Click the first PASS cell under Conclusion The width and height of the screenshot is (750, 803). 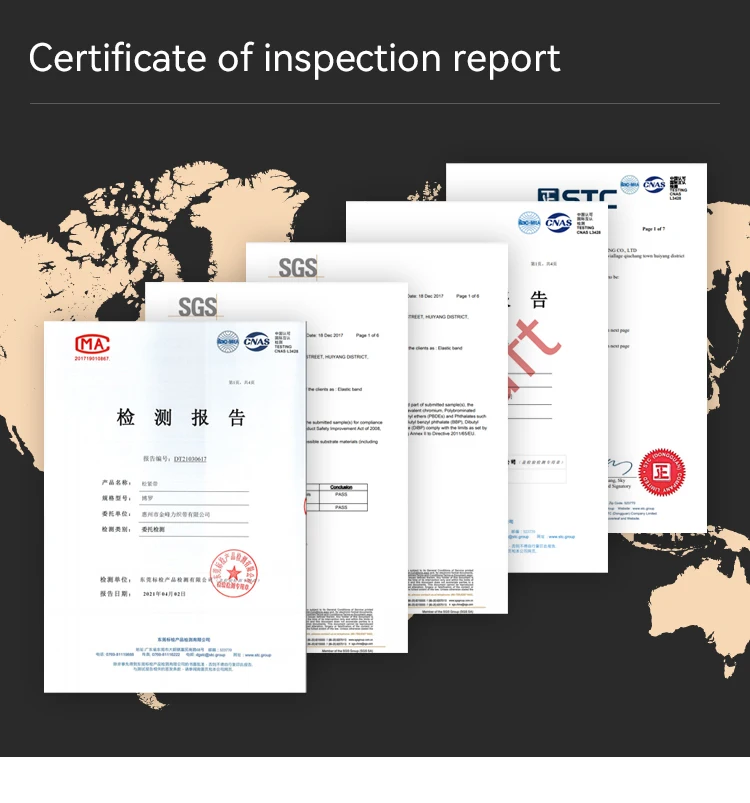341,494
